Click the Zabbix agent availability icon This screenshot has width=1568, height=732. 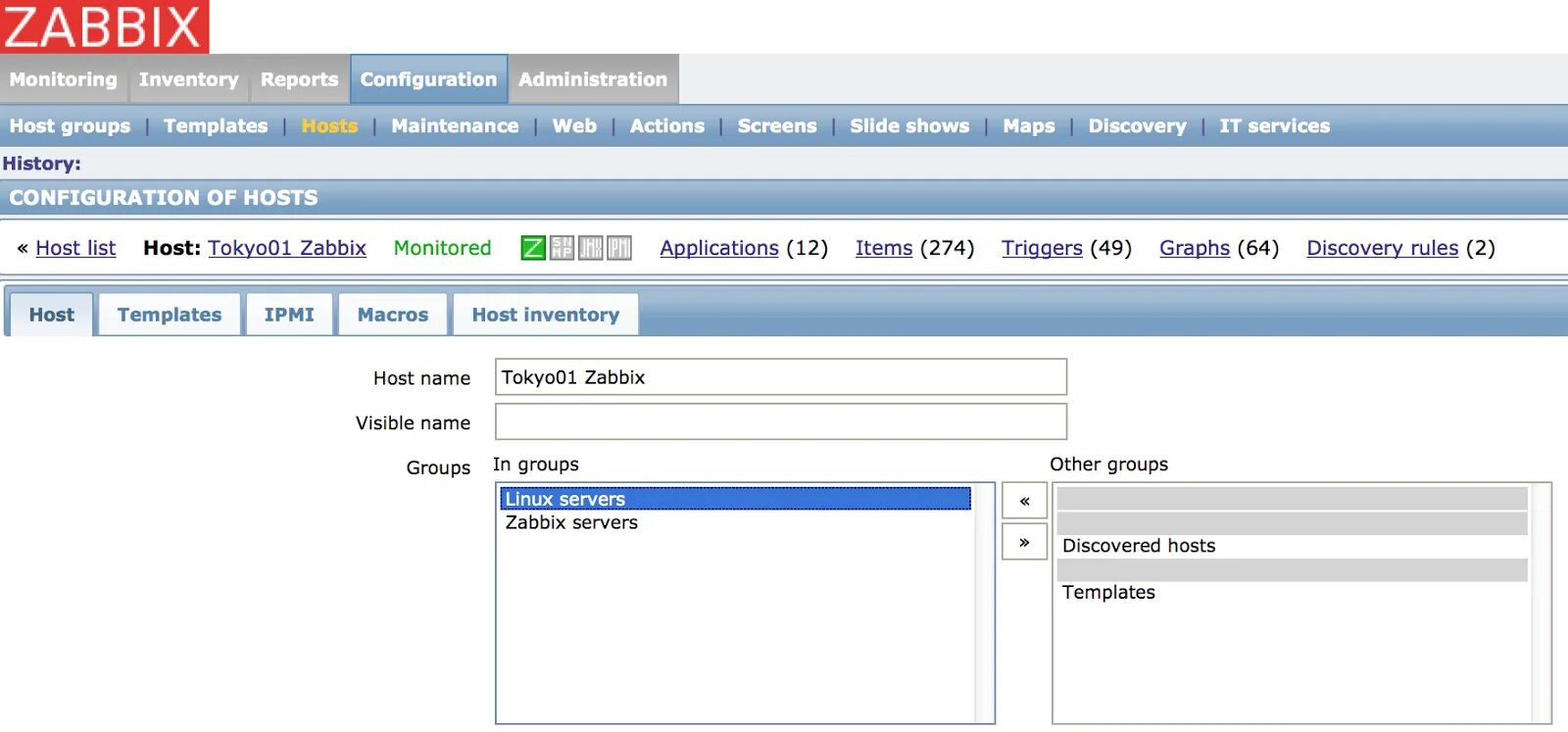click(x=533, y=248)
